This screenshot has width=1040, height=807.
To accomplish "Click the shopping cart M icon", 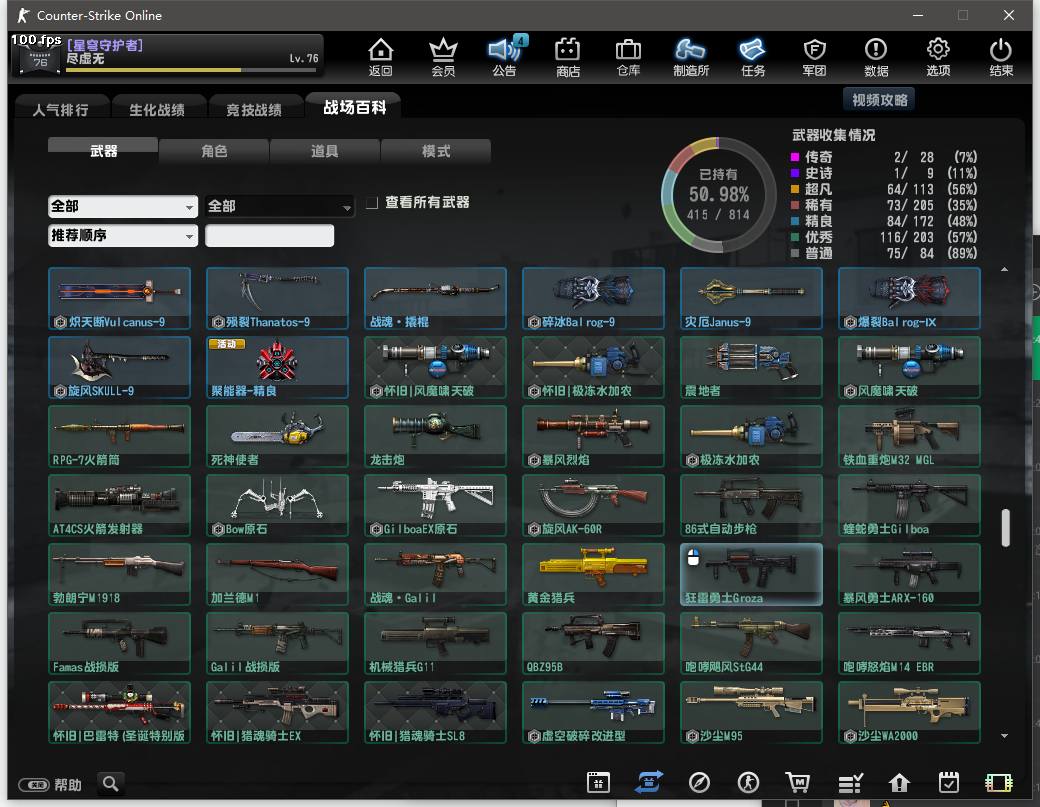I will tap(798, 782).
